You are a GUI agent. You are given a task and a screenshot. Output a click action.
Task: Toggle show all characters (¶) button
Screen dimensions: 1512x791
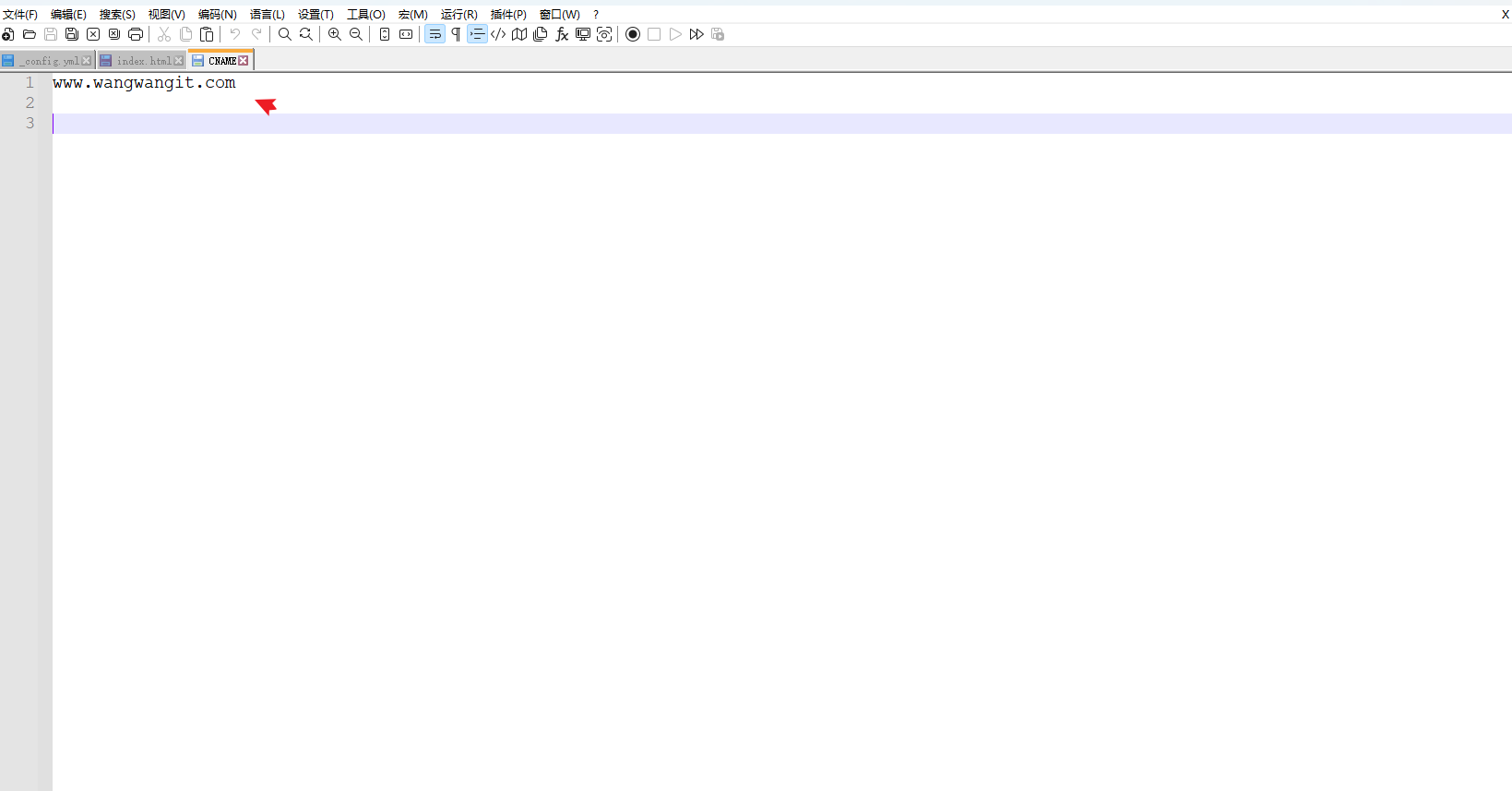coord(456,34)
